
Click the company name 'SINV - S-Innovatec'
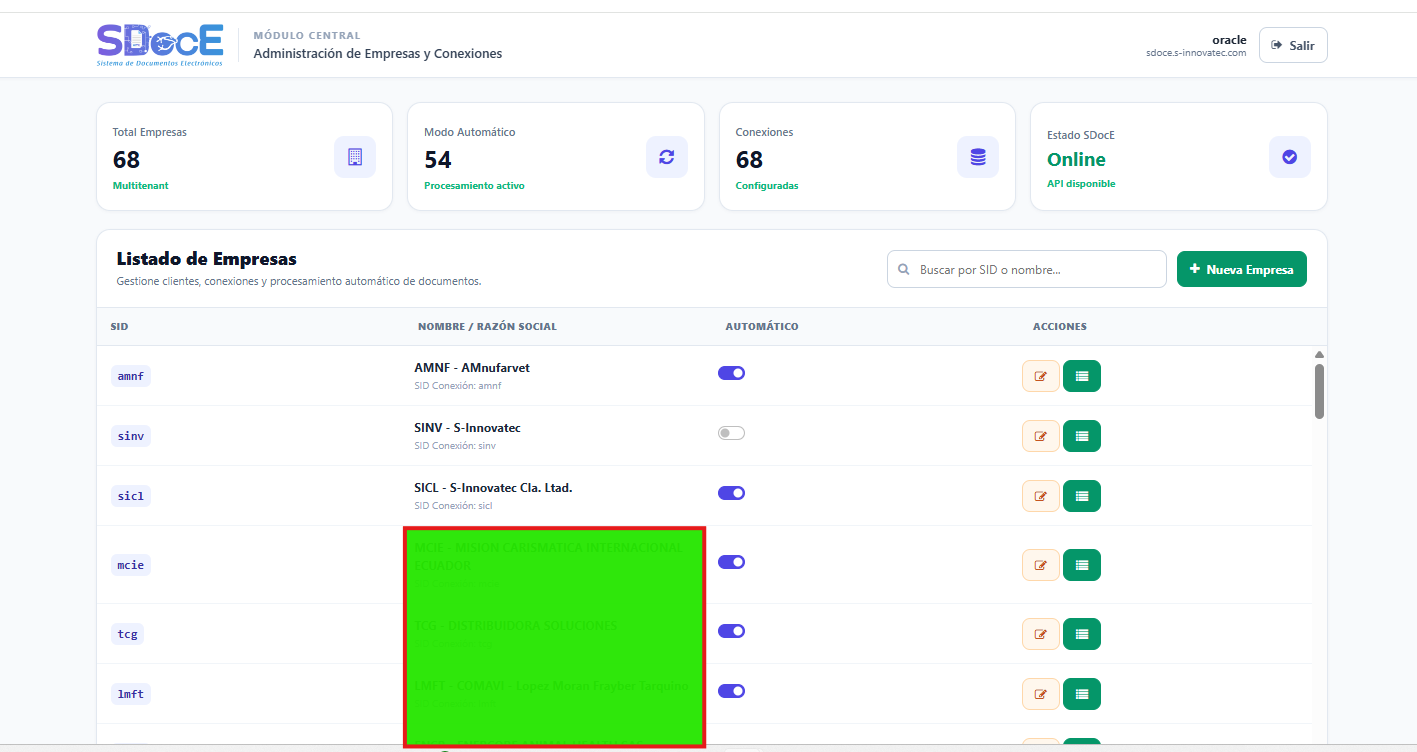coord(467,428)
